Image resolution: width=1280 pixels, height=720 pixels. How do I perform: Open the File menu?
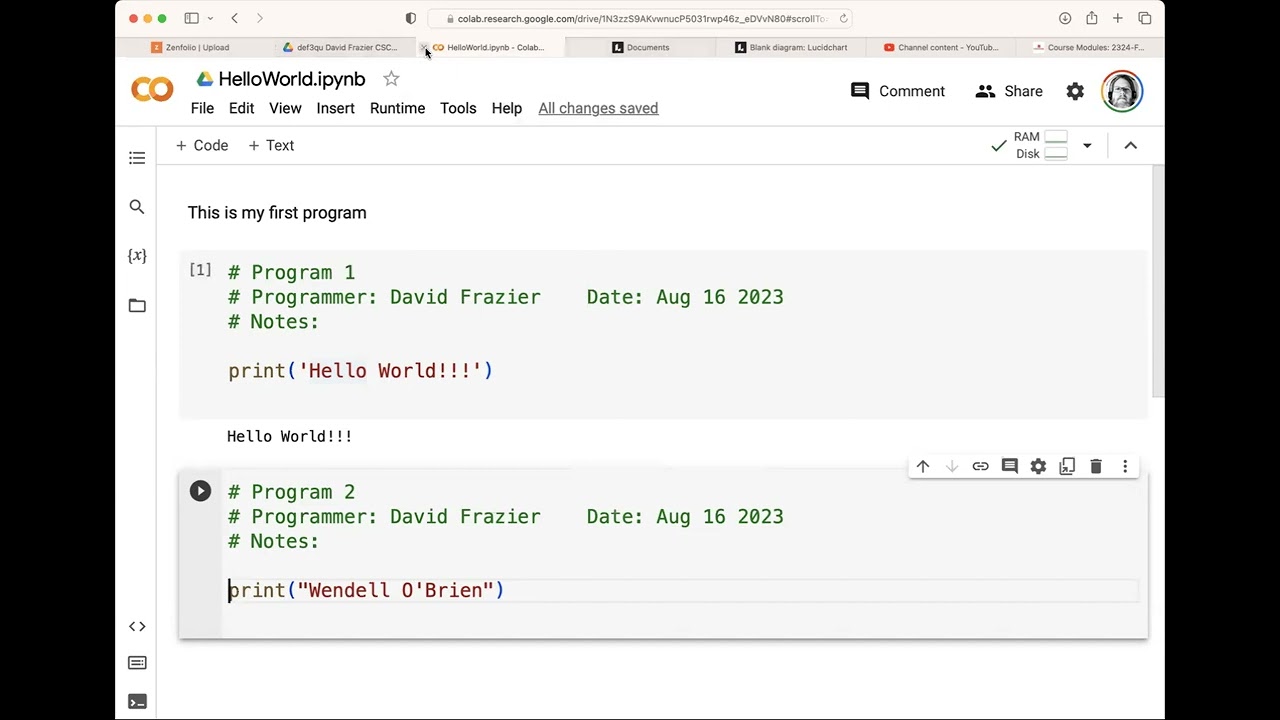[x=202, y=108]
